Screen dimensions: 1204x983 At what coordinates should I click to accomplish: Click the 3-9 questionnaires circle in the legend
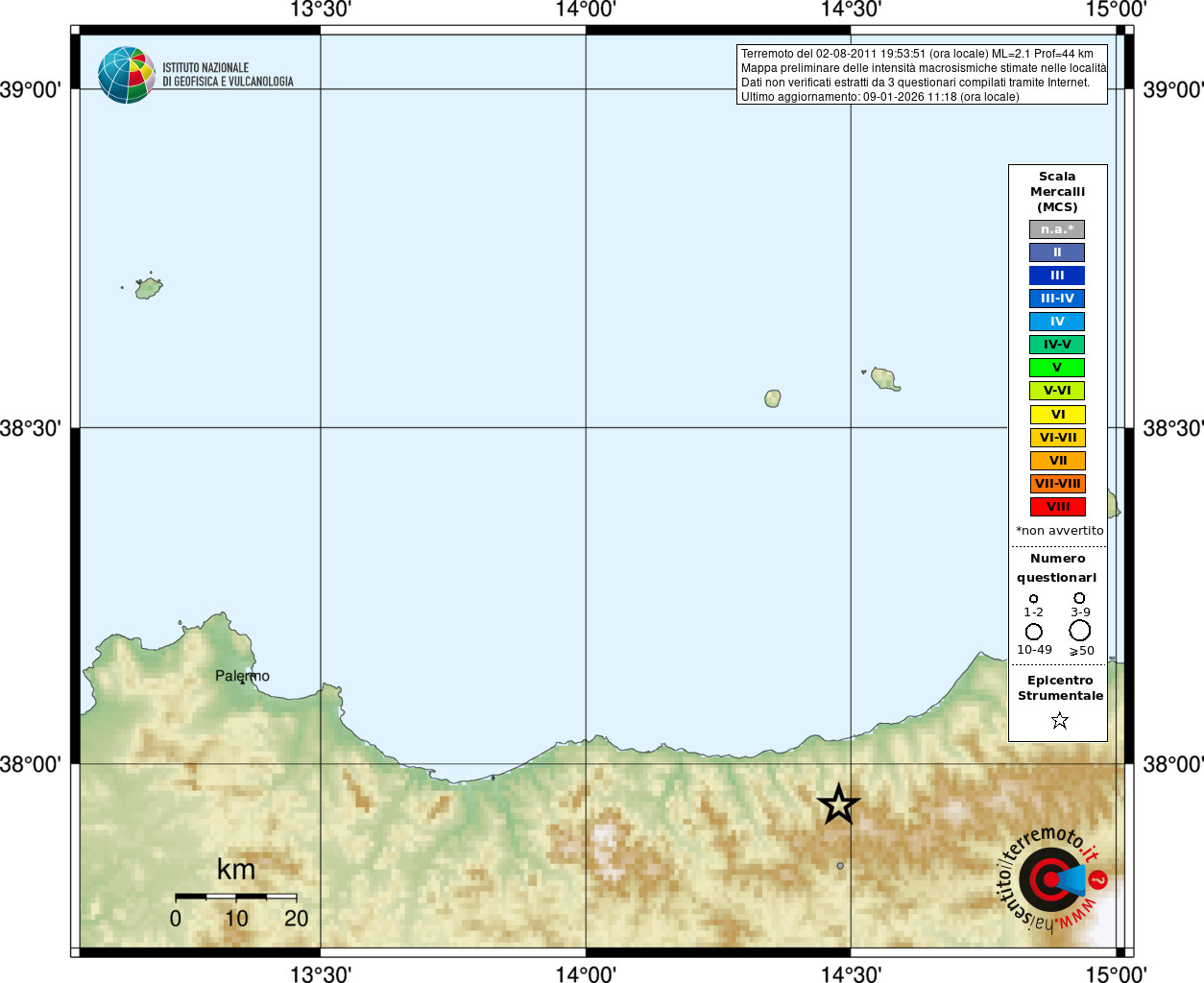(x=1079, y=598)
